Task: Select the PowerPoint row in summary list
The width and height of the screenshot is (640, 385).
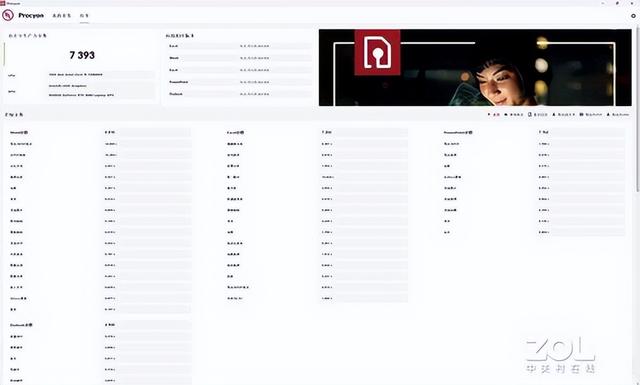Action: tap(240, 82)
